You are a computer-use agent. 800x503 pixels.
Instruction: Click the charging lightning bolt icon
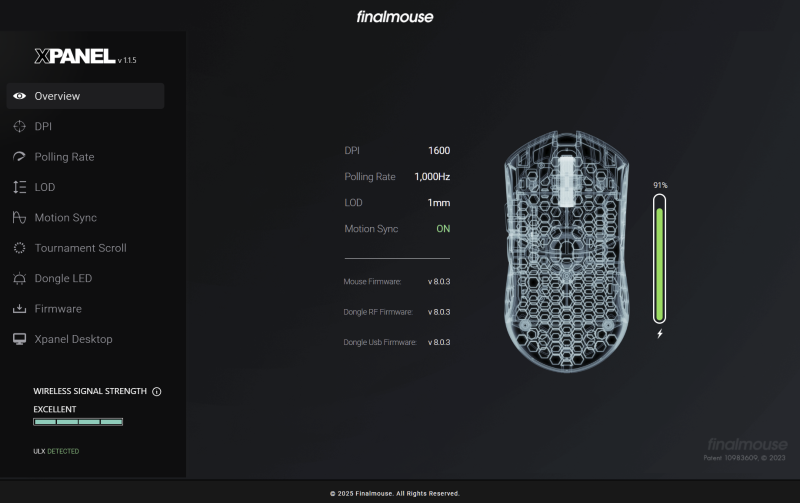click(660, 334)
